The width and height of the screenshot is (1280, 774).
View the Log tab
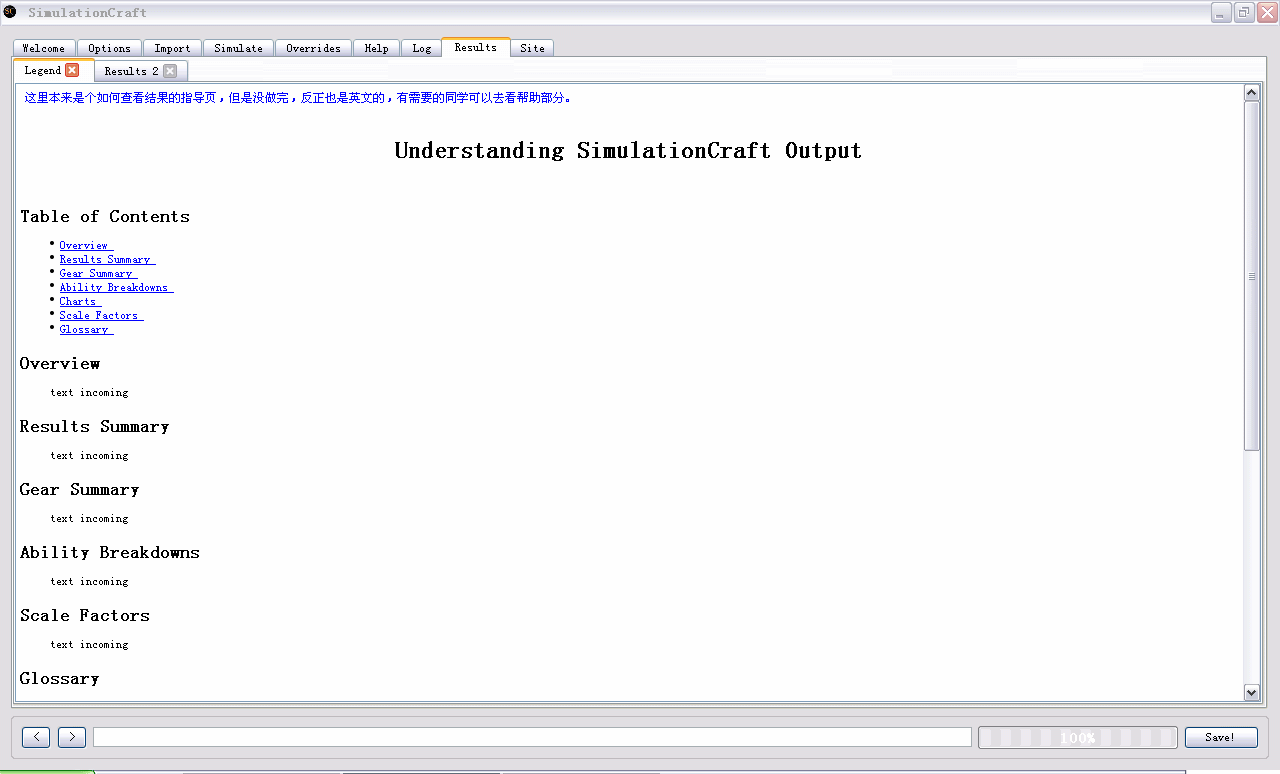(421, 48)
